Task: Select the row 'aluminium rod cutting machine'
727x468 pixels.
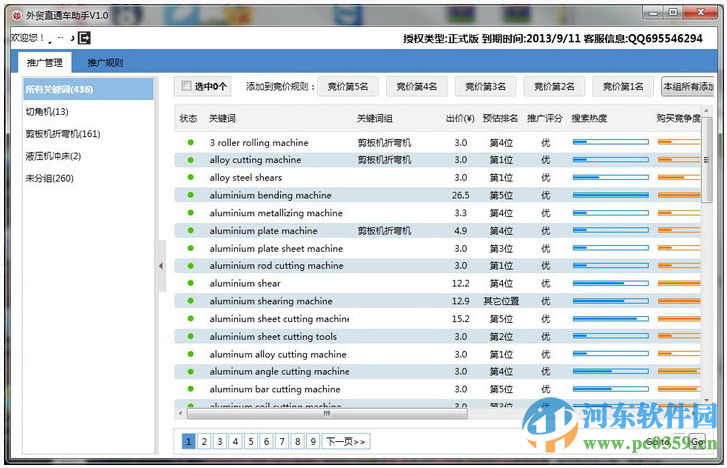Action: [437, 266]
